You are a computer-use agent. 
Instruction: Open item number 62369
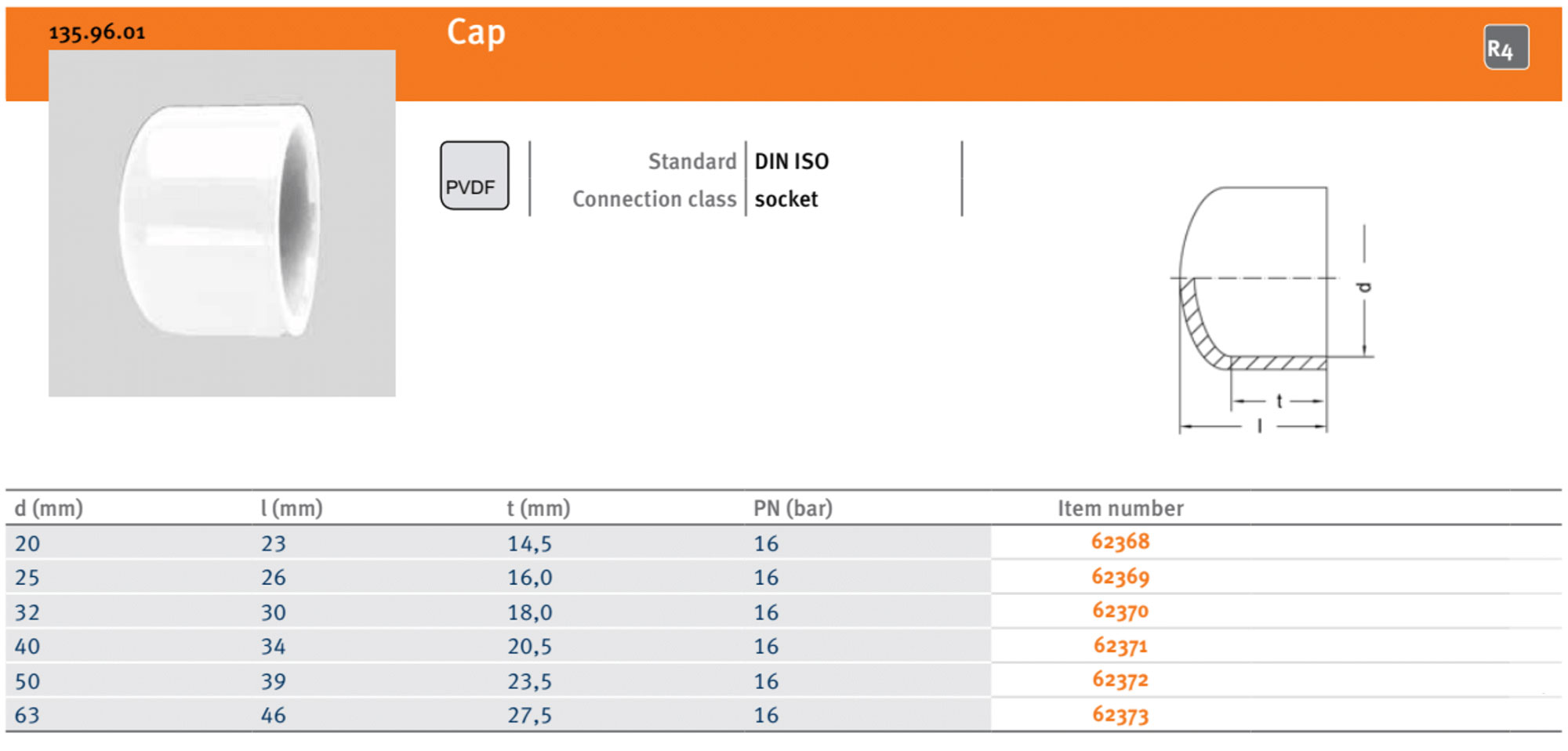(1120, 577)
